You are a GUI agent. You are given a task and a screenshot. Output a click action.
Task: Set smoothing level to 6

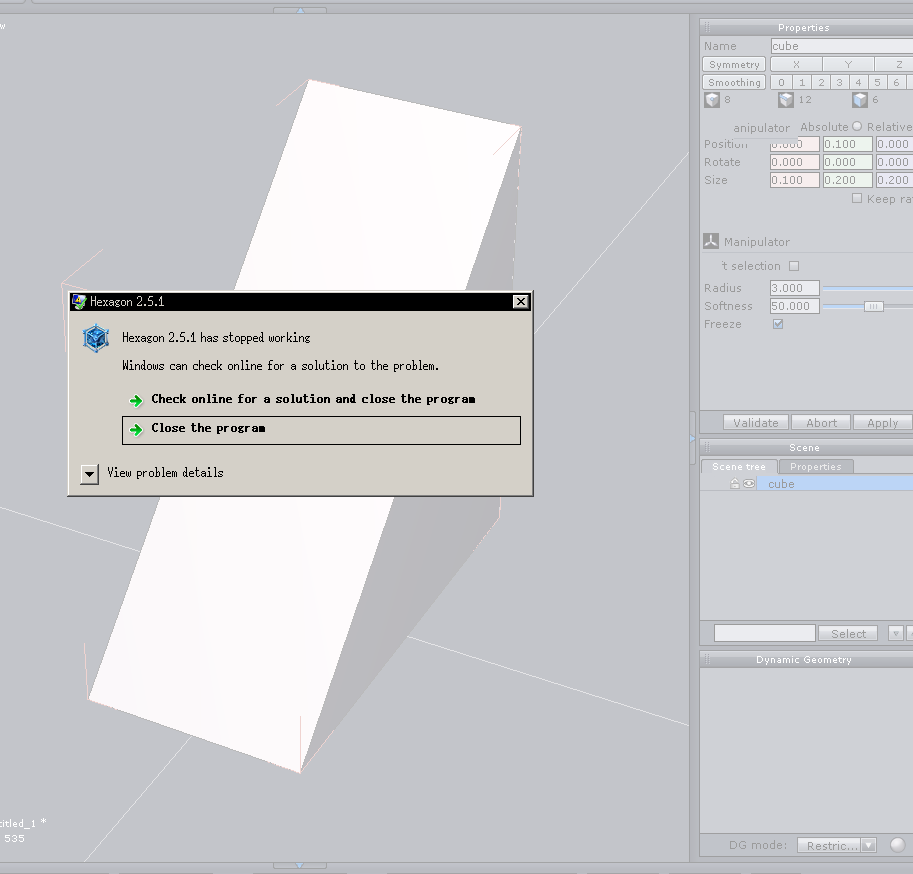(897, 82)
